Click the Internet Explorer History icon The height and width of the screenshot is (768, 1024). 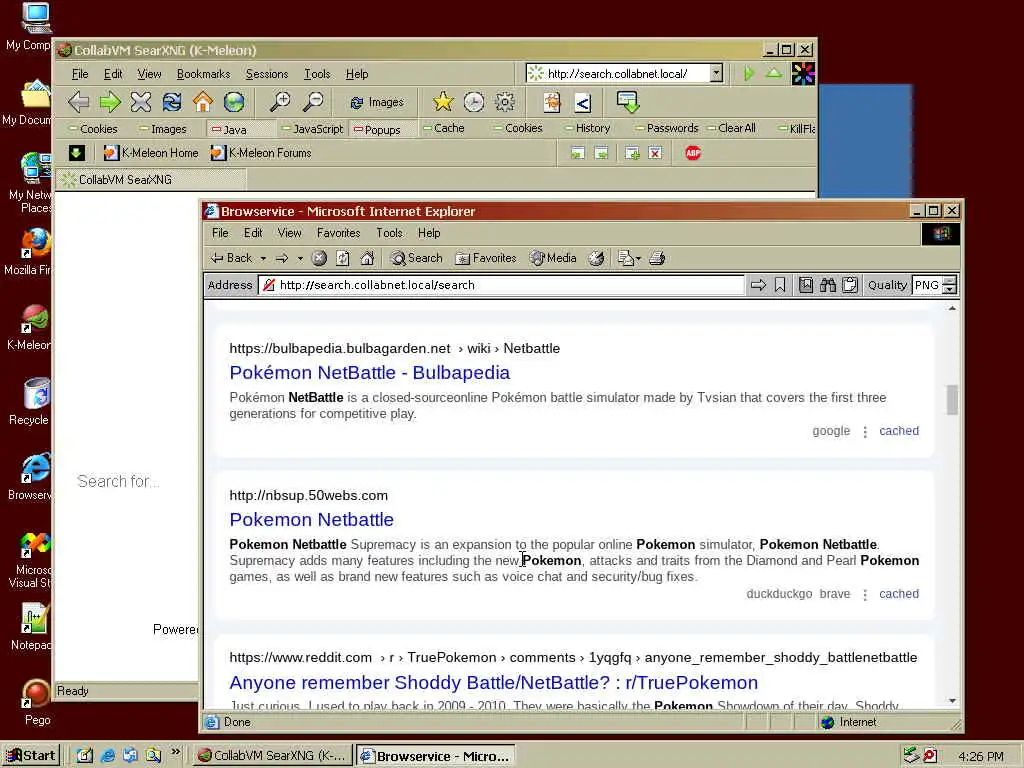pos(596,259)
